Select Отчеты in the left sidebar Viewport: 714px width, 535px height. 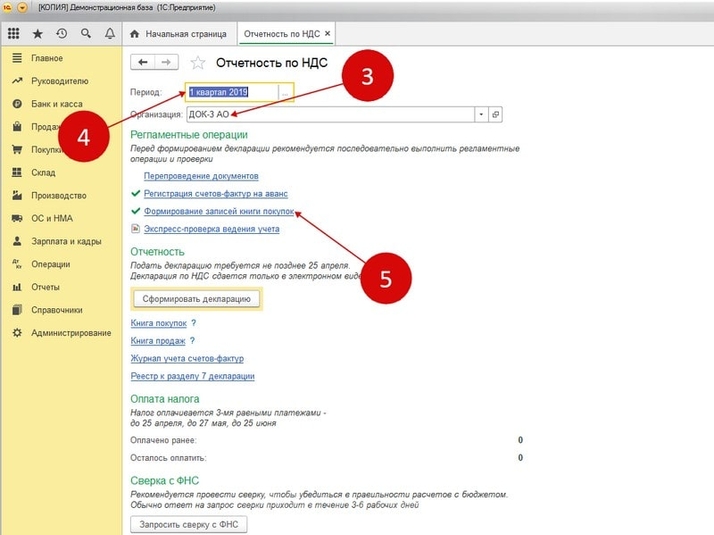46,287
